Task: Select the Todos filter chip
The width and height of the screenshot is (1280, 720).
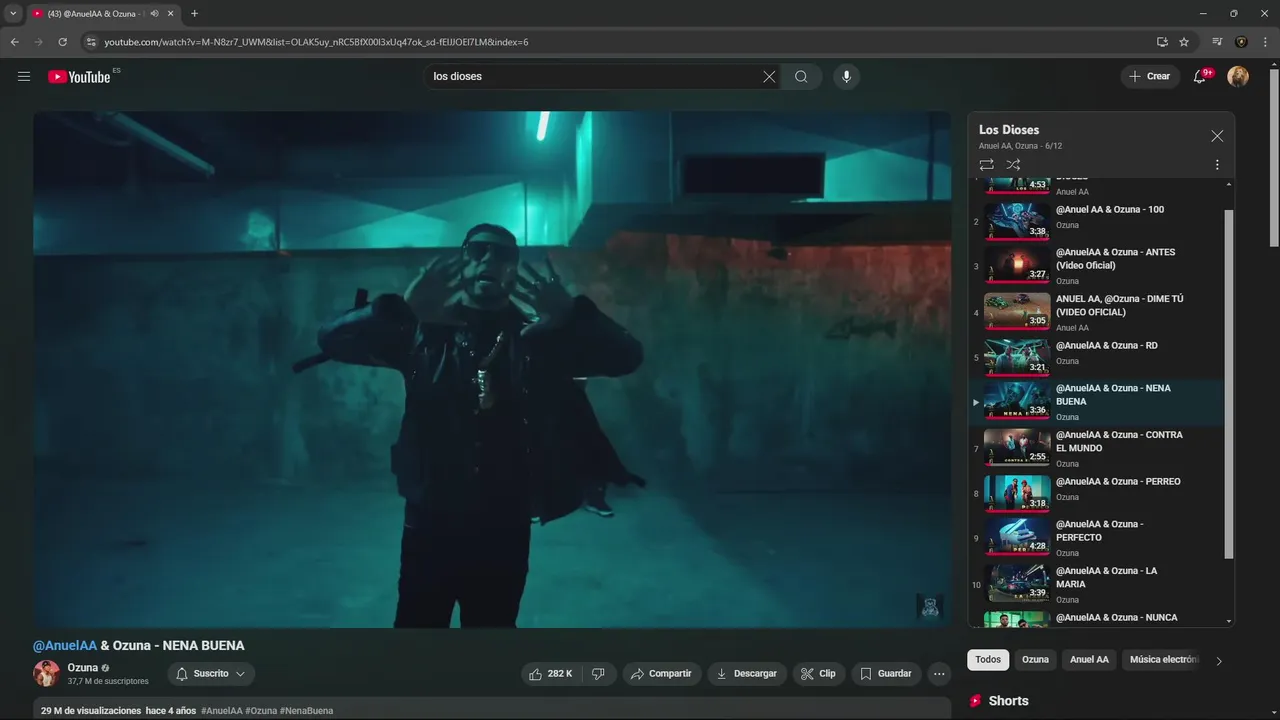Action: click(988, 660)
